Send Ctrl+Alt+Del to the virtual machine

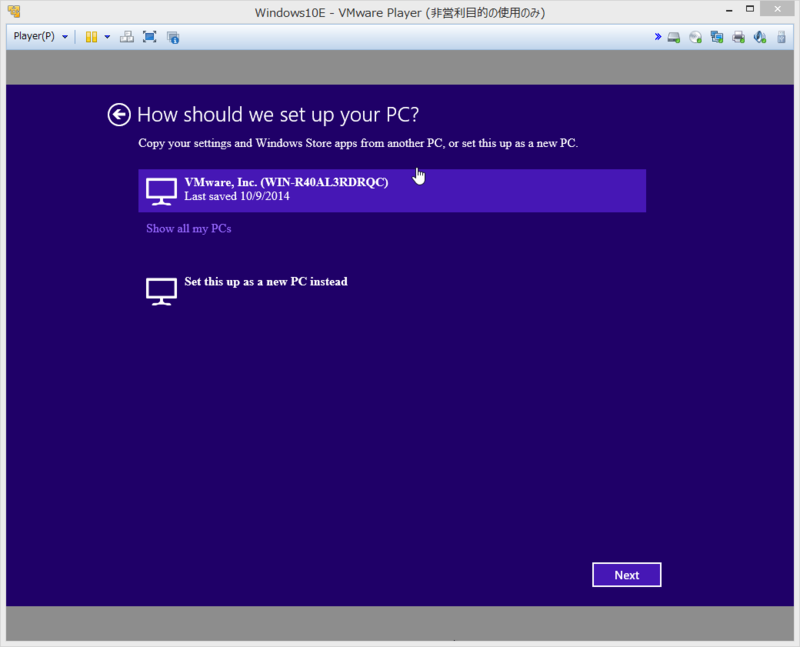coord(127,37)
